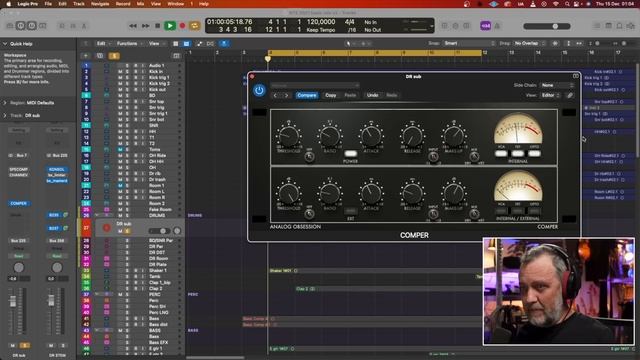Open the Snap Smart dropdown
Viewport: 640px width, 360px height.
pos(469,43)
